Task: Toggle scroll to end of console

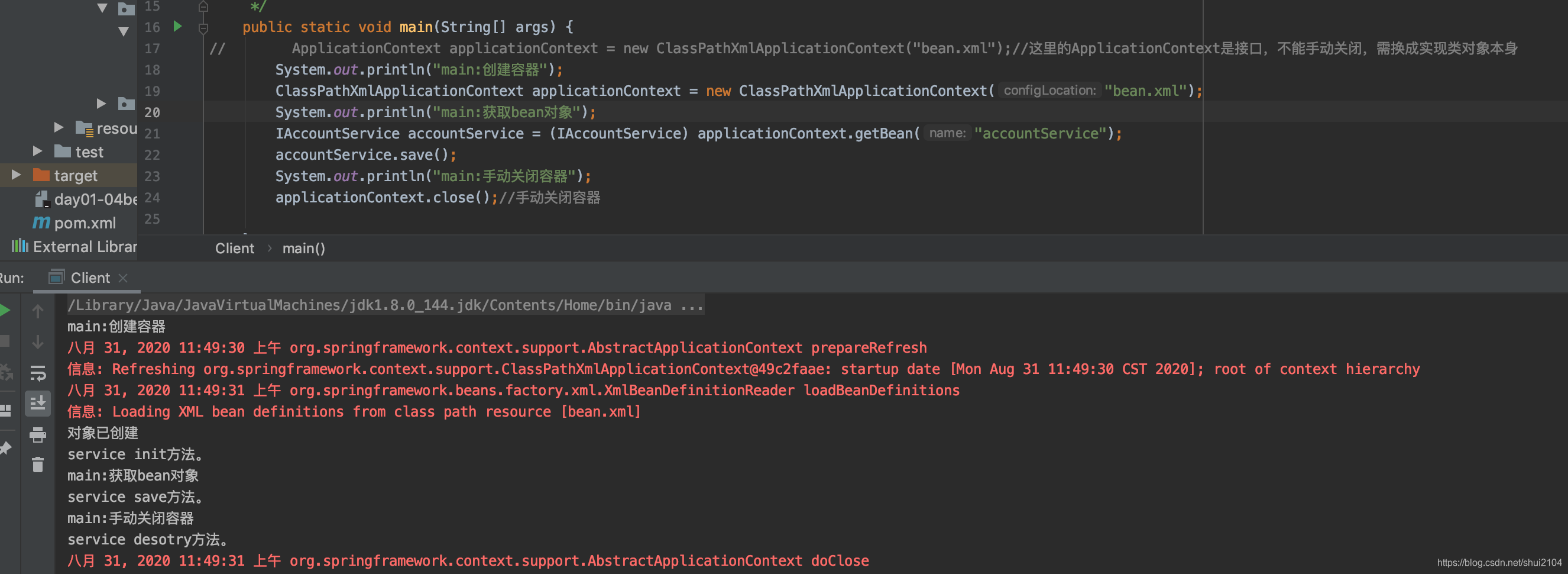Action: click(x=38, y=403)
